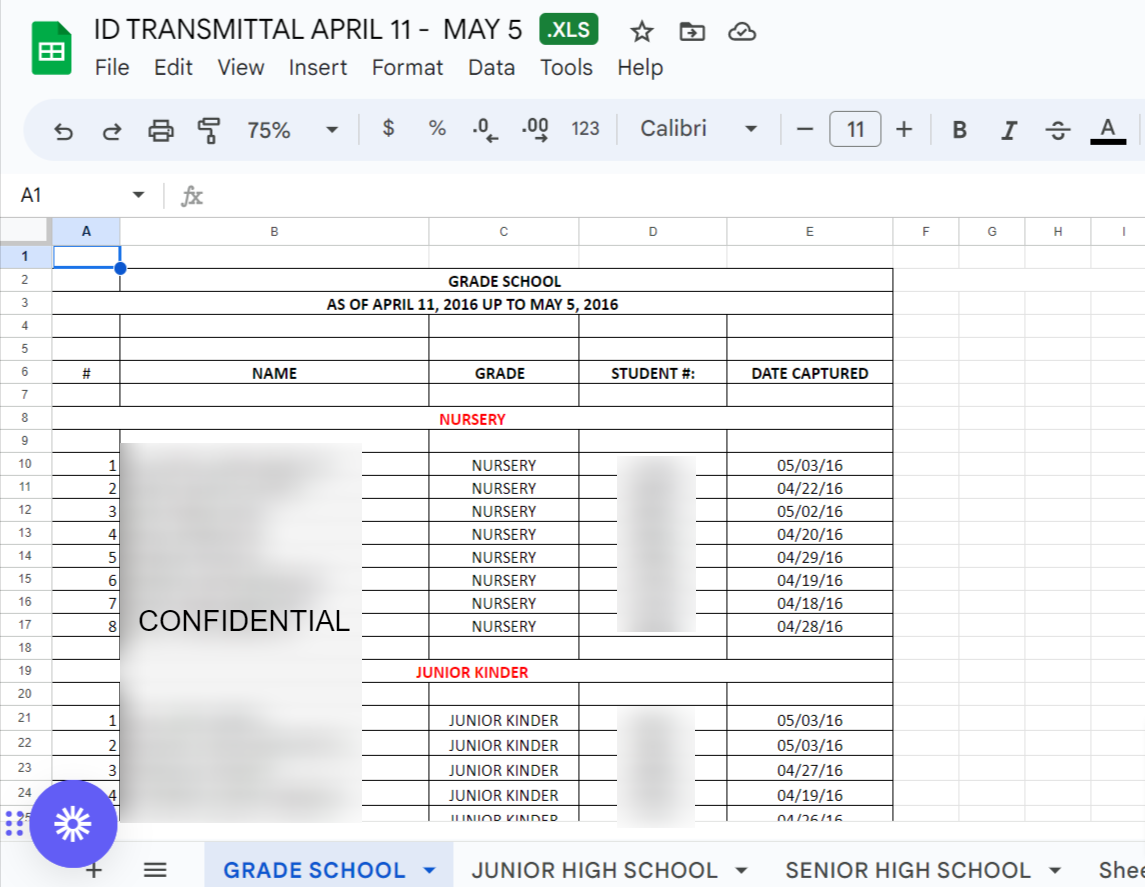
Task: Switch to SENIOR HIGH SCHOOL sheet tab
Action: 908,869
